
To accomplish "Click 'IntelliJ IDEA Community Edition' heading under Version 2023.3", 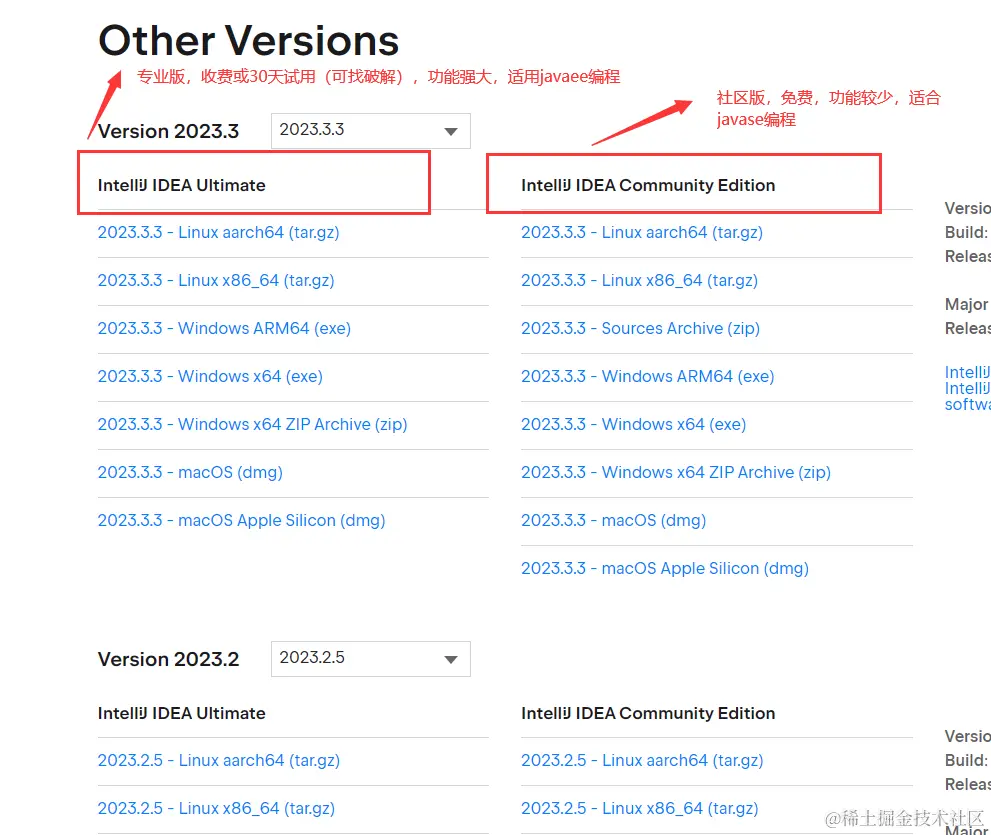I will [648, 185].
